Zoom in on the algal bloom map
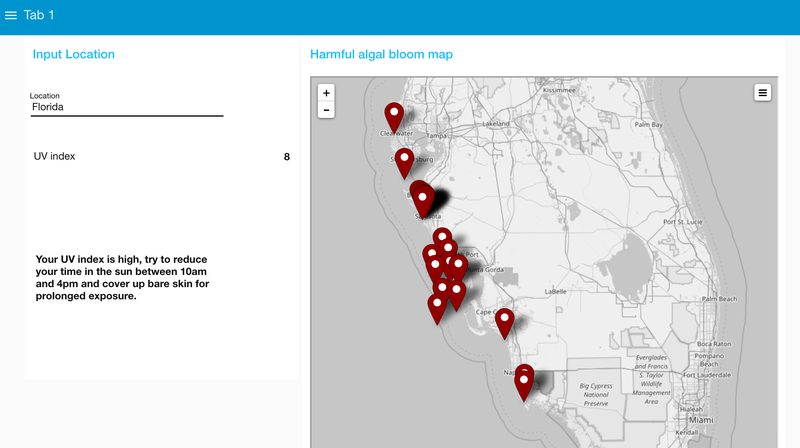The image size is (800, 448). pos(326,92)
